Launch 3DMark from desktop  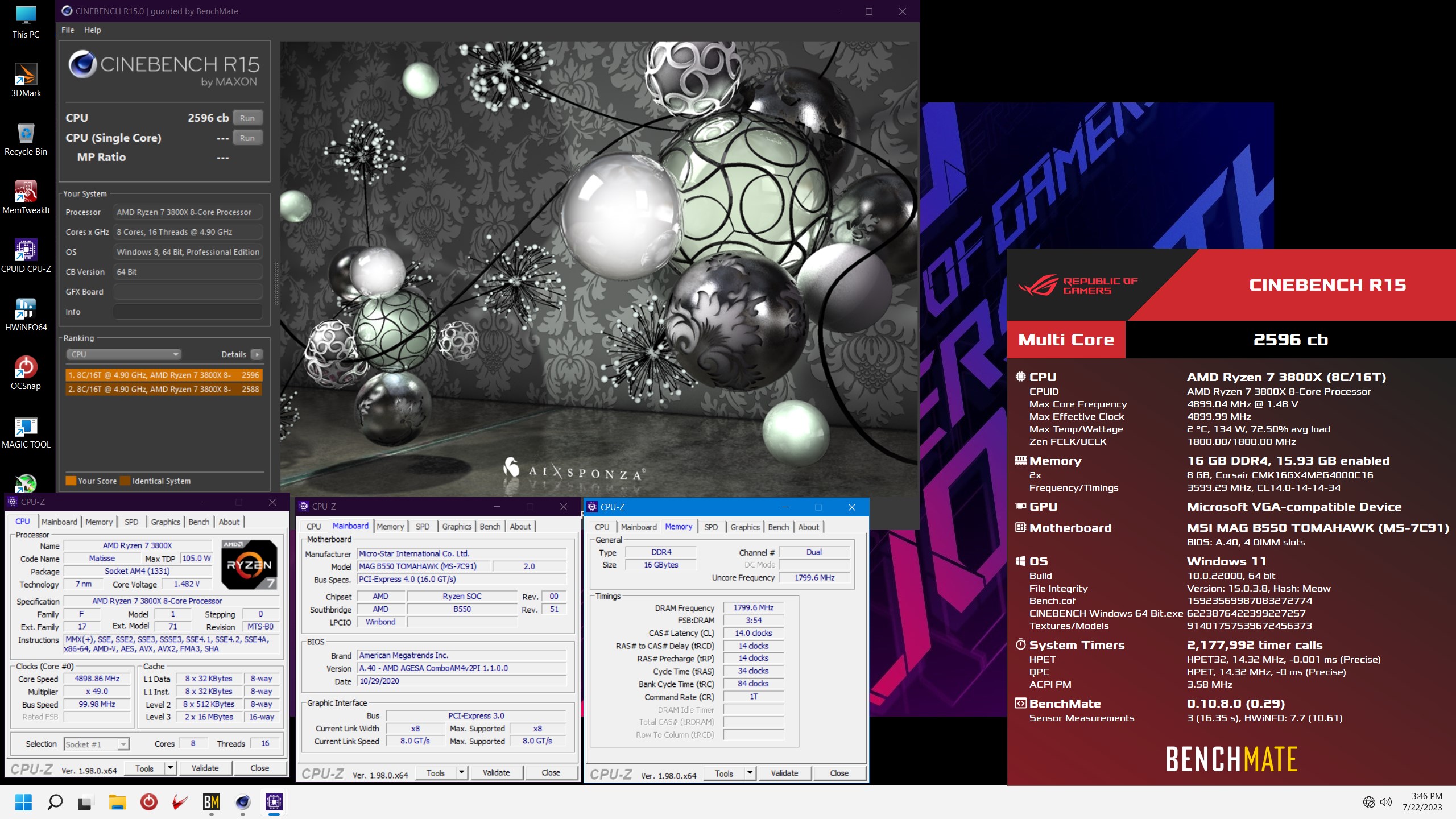(26, 81)
